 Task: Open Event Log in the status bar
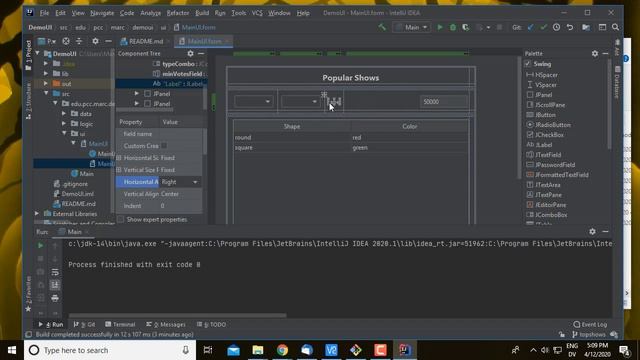click(x=590, y=324)
